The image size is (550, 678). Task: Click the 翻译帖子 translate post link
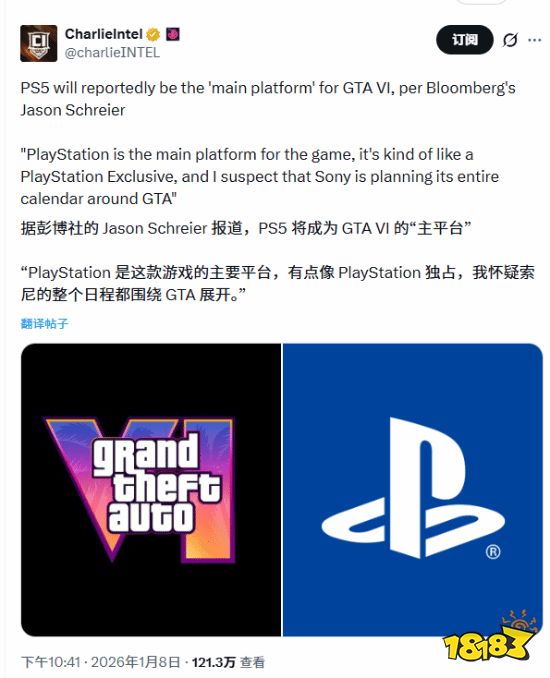[x=45, y=323]
